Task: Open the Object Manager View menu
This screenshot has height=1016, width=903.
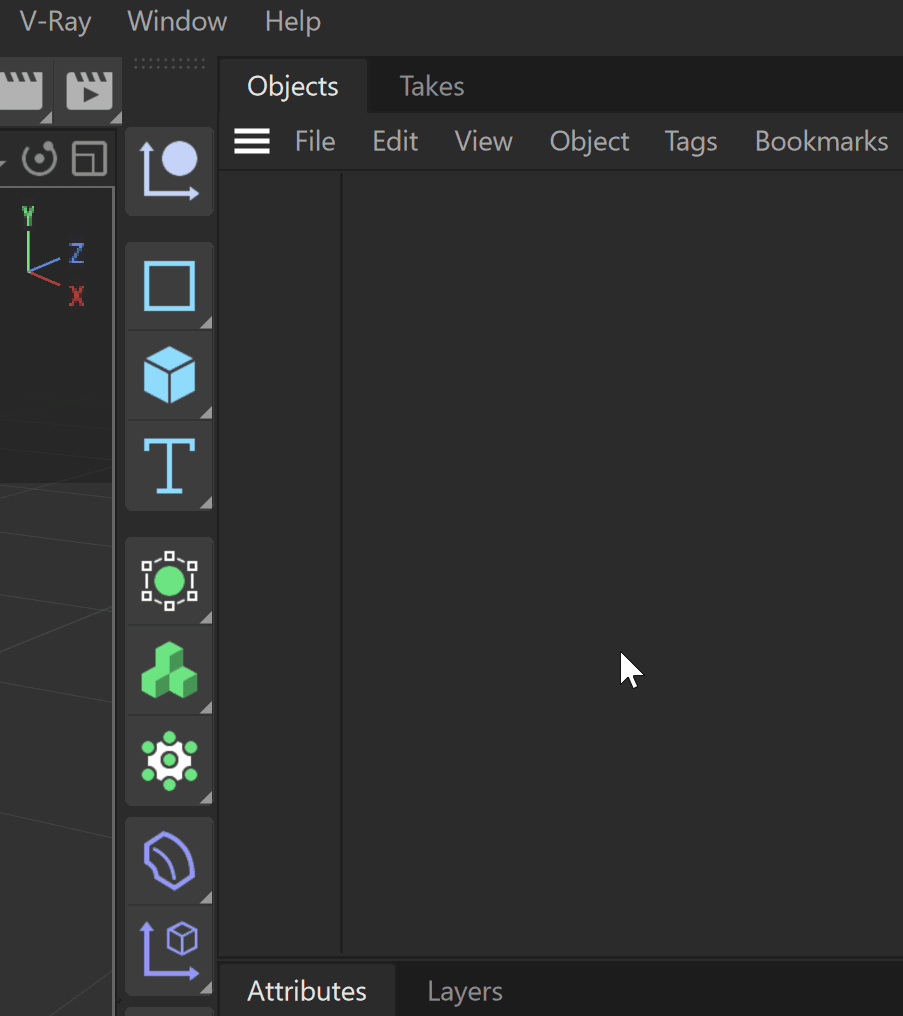Action: pos(483,141)
